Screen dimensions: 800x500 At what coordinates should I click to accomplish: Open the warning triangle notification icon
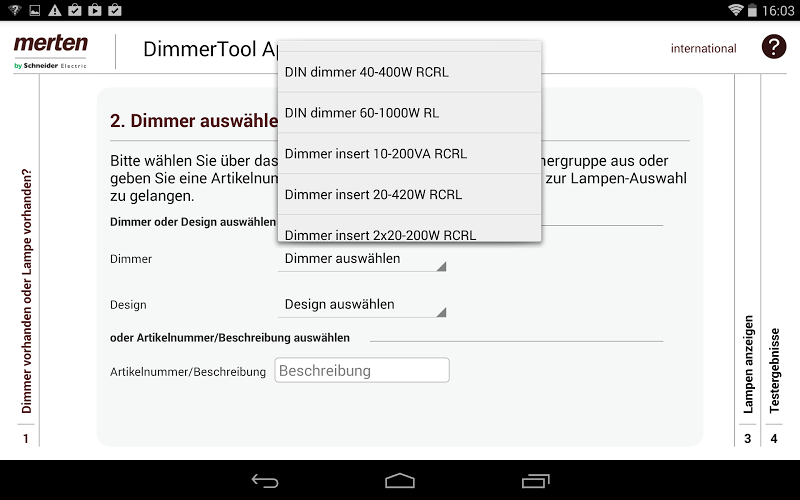pos(55,10)
